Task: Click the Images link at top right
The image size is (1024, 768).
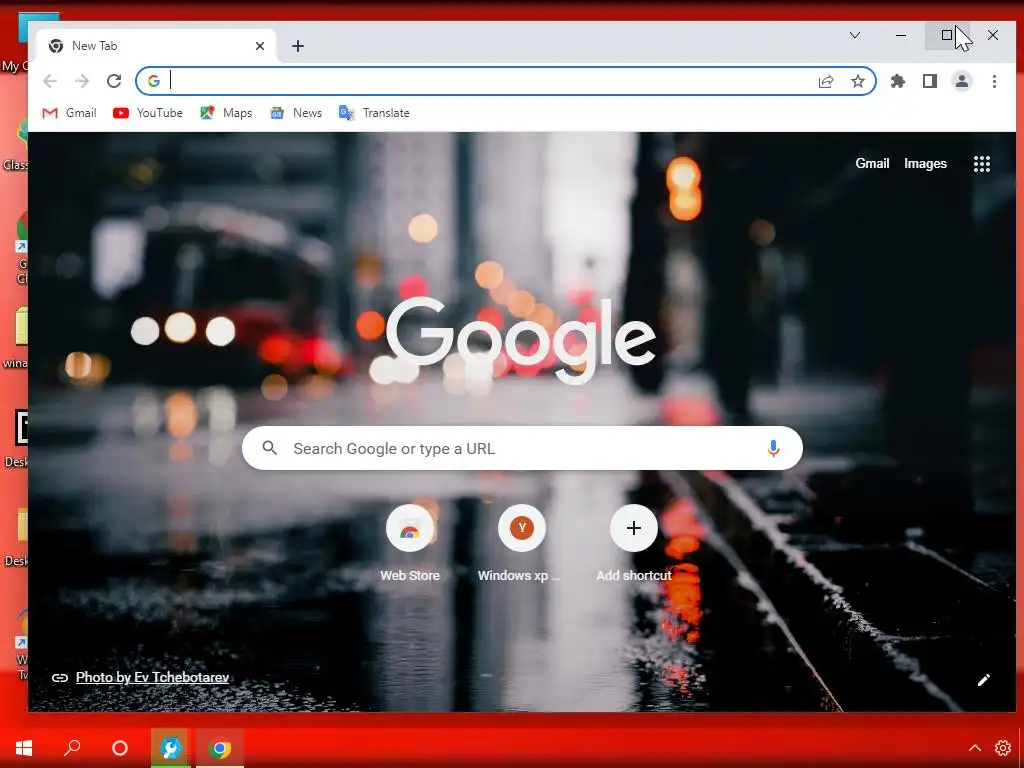Action: (925, 164)
